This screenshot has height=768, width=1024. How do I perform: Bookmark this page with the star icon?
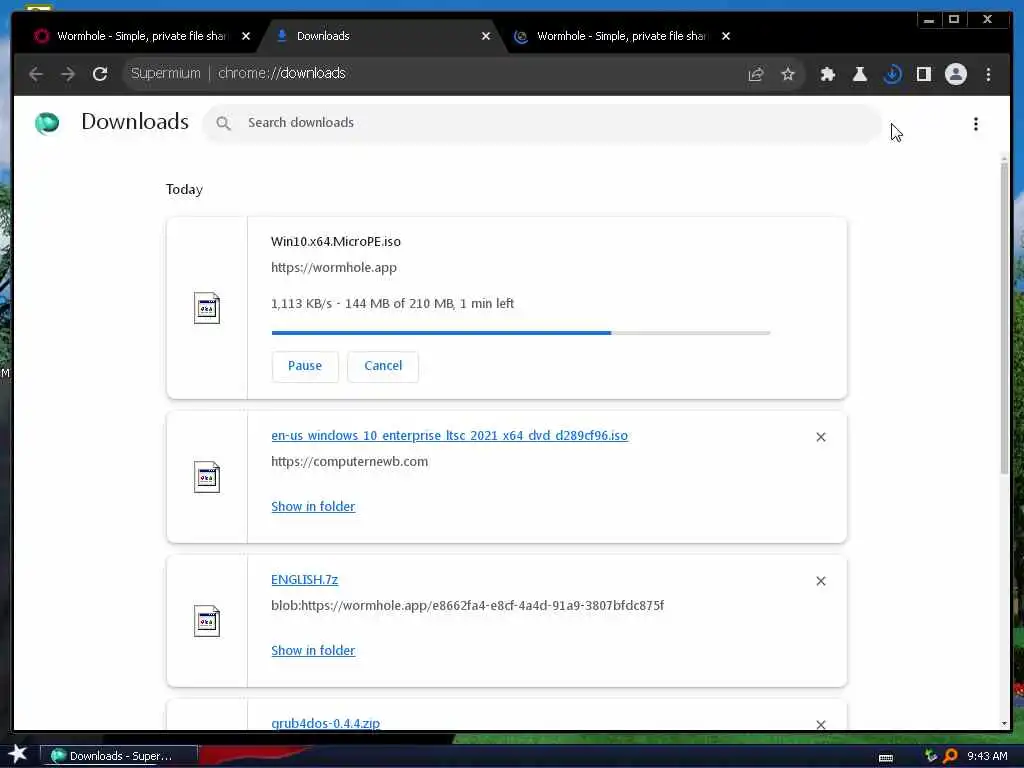click(x=788, y=74)
